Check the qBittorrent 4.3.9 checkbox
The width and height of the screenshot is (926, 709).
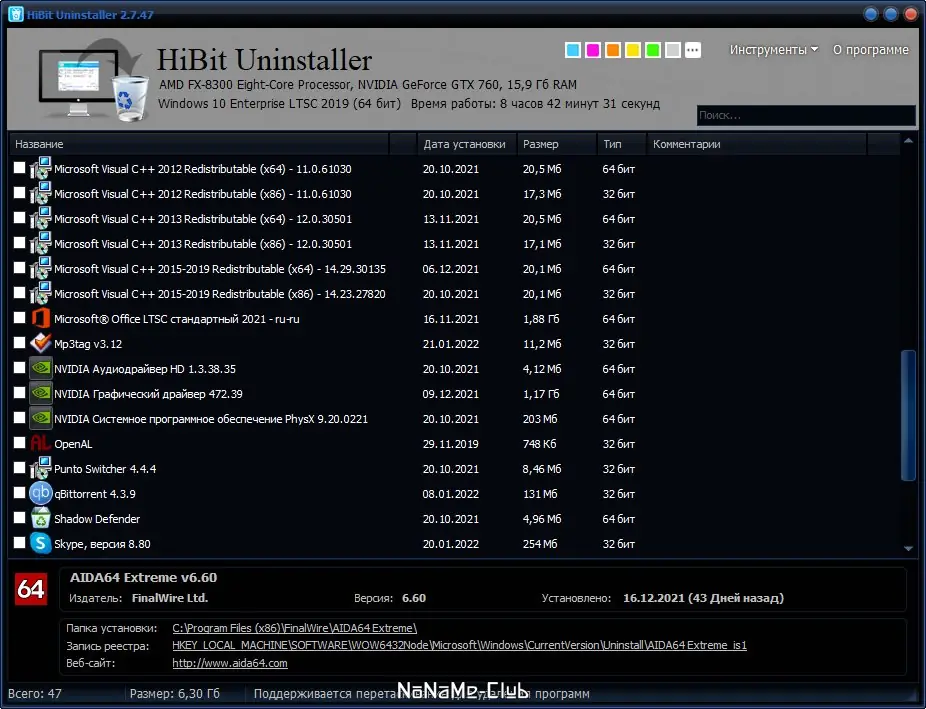click(19, 493)
